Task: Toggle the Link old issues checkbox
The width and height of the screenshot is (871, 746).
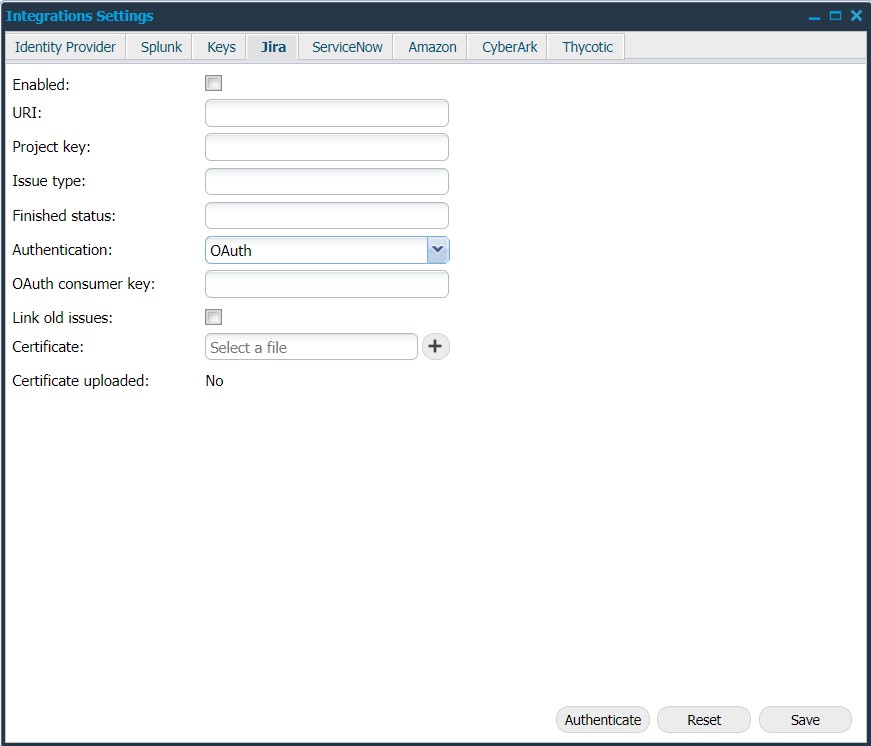Action: tap(213, 317)
